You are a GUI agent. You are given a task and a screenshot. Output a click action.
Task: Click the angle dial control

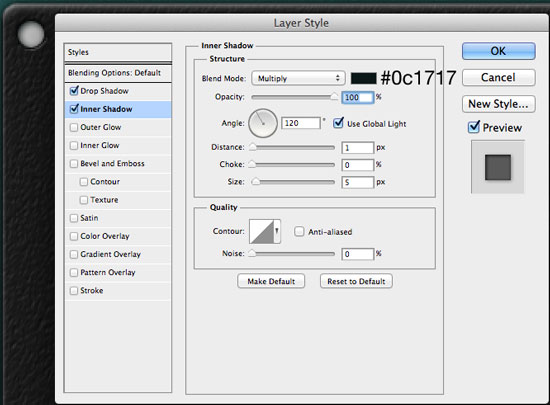click(263, 123)
